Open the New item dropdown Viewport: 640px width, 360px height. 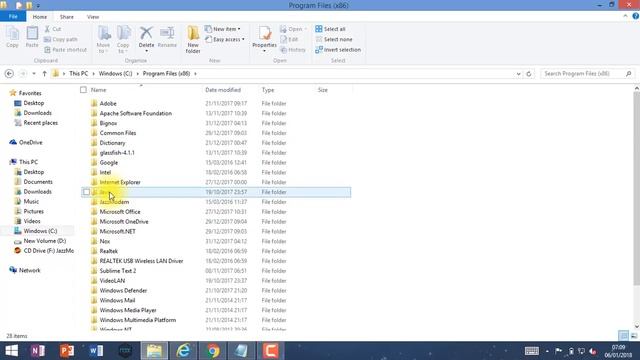point(223,29)
